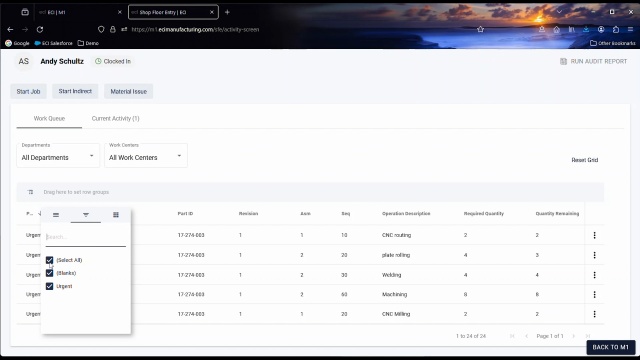Open actions menu for the Machining row
This screenshot has height=360, width=640.
(x=594, y=294)
